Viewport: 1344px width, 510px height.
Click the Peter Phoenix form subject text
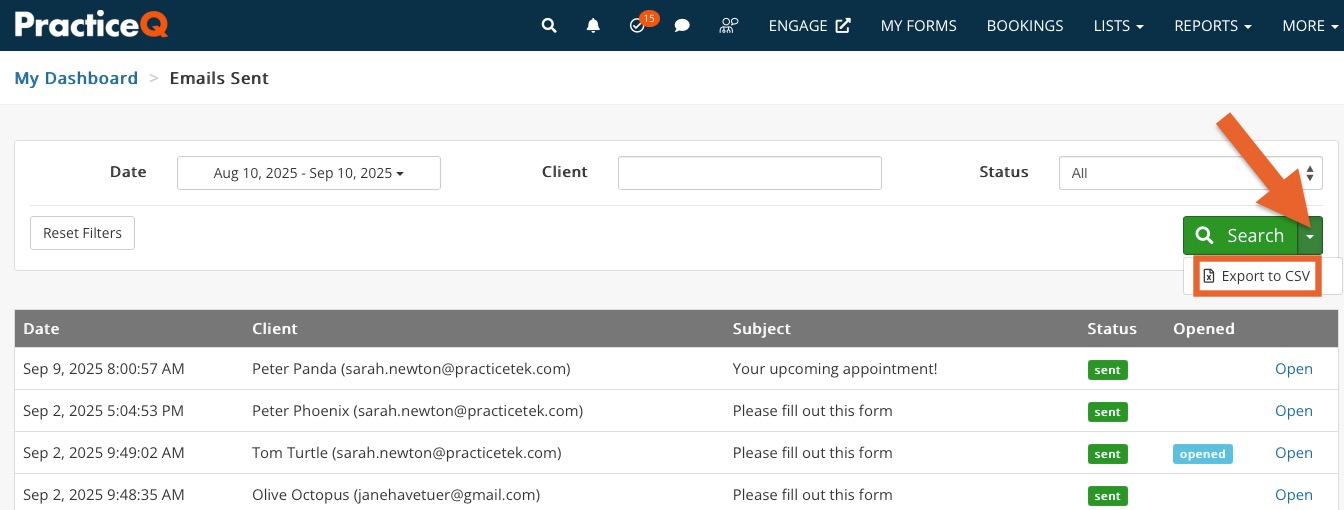click(813, 411)
